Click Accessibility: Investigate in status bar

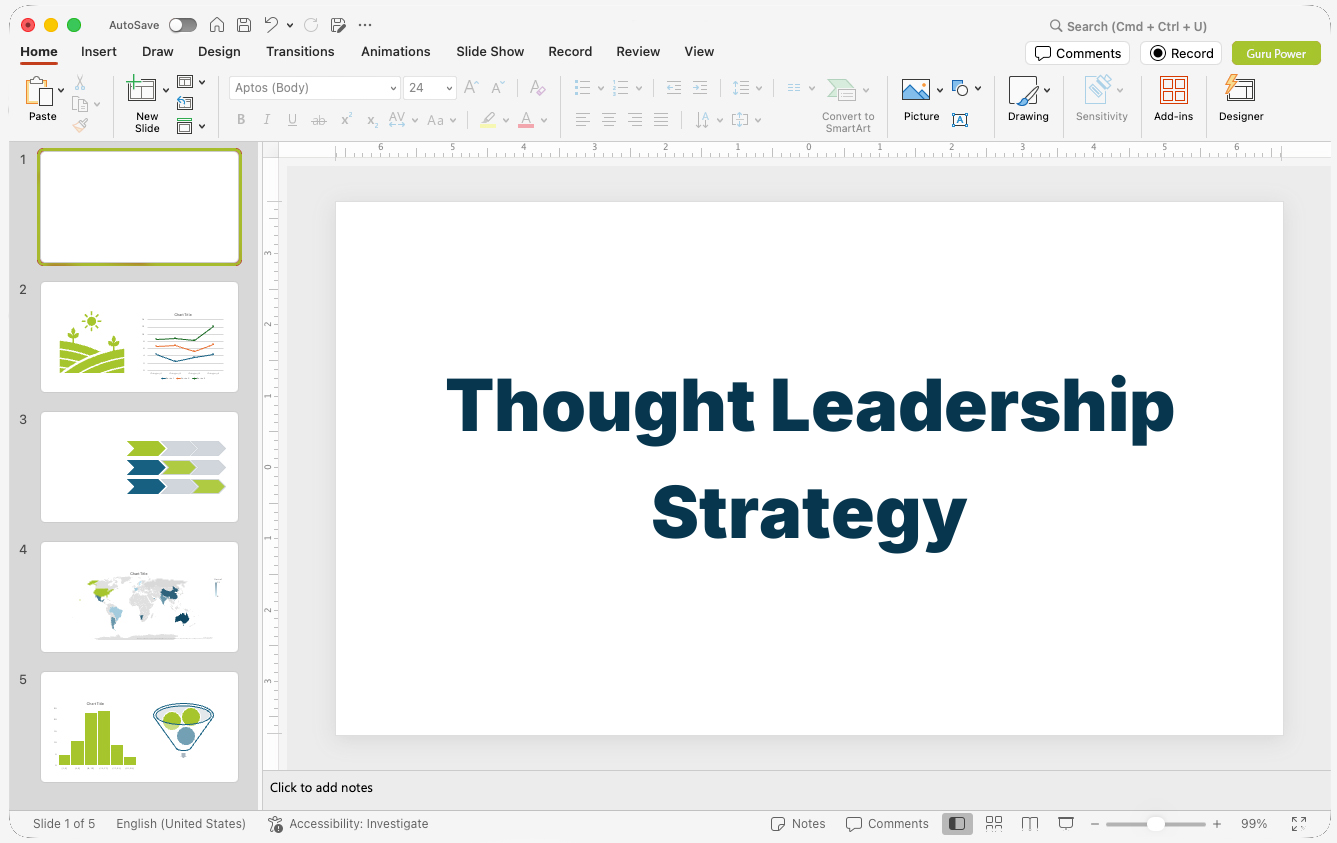tap(348, 824)
